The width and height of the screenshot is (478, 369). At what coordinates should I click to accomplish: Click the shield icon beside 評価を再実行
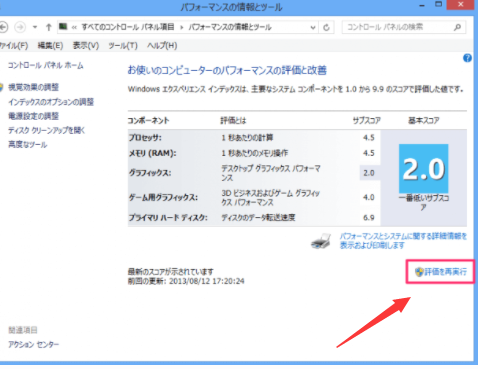(x=419, y=272)
